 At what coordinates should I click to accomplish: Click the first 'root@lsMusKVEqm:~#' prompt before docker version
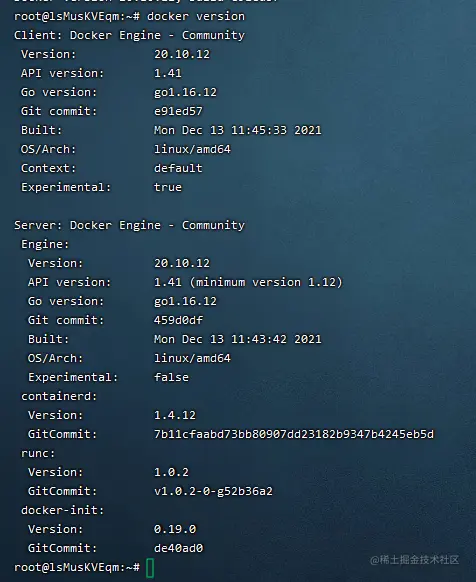coord(77,16)
